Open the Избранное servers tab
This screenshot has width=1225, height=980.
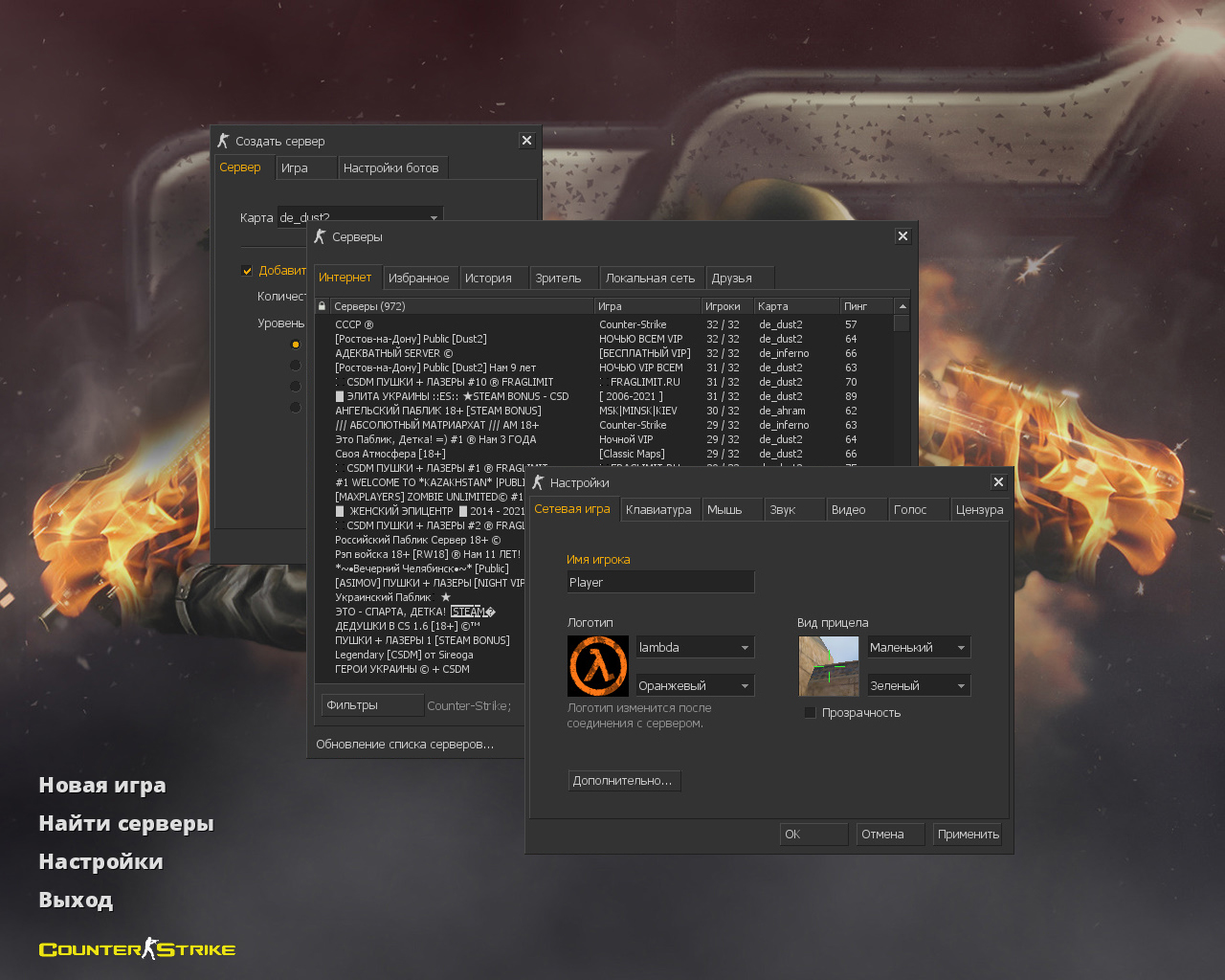tap(418, 278)
